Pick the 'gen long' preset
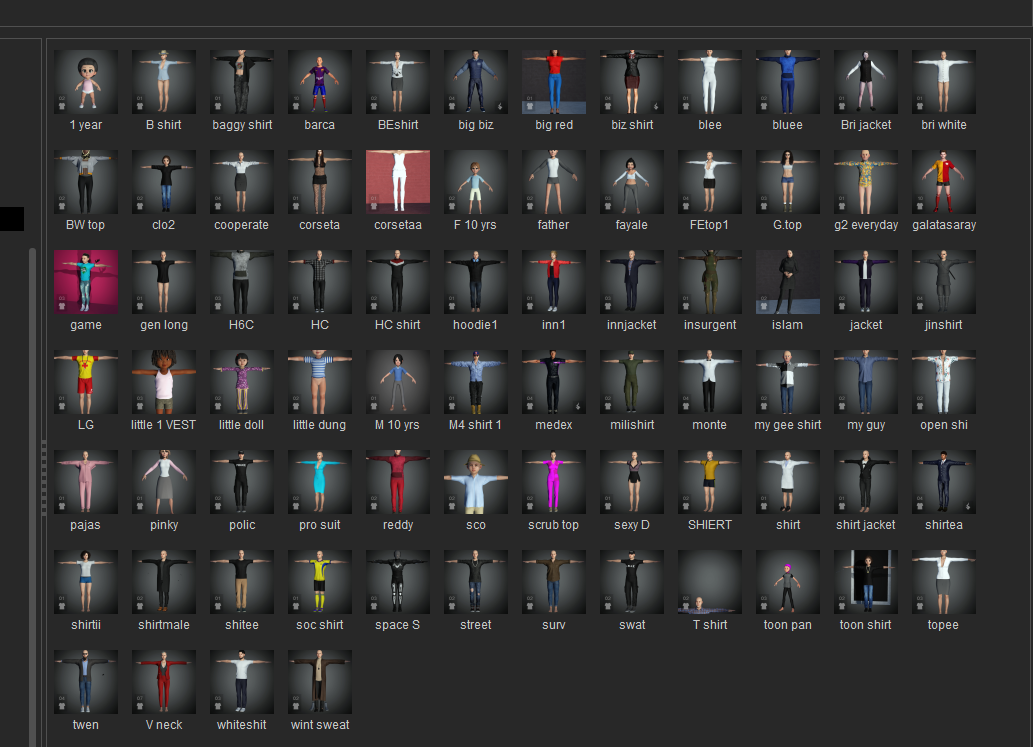Image resolution: width=1033 pixels, height=747 pixels. [x=163, y=282]
